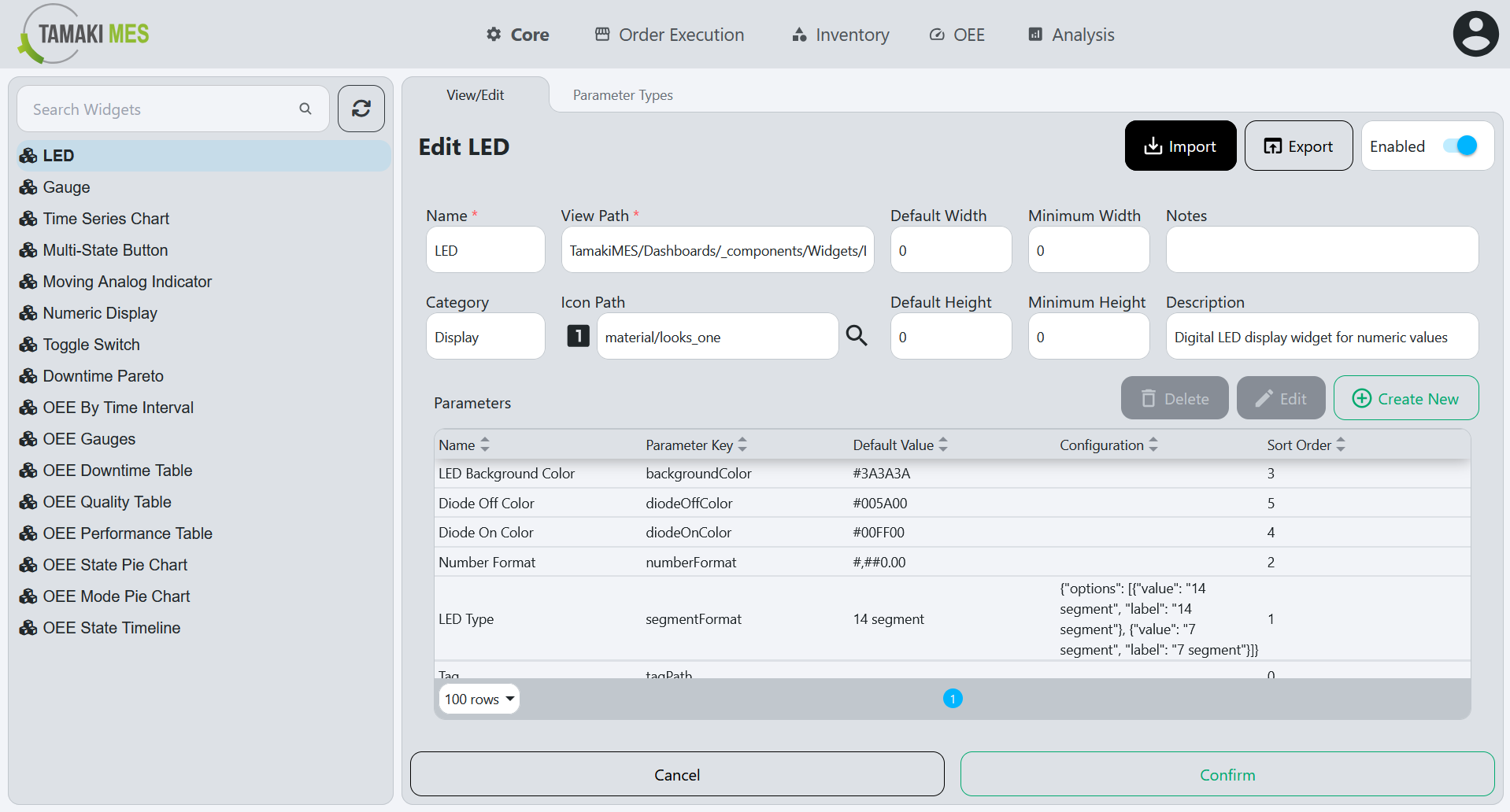Click the Downtime Pareto widget icon
The width and height of the screenshot is (1510, 812).
pos(29,376)
